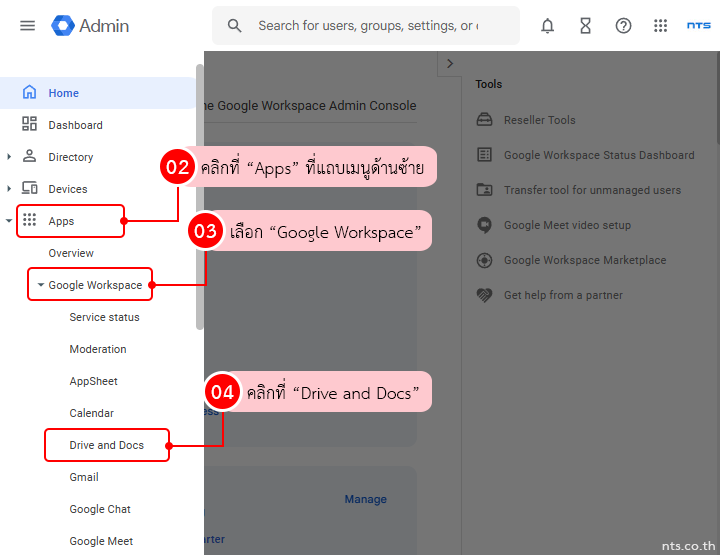The image size is (720, 555).
Task: Select Drive and Docs in the sidebar
Action: pyautogui.click(x=106, y=445)
